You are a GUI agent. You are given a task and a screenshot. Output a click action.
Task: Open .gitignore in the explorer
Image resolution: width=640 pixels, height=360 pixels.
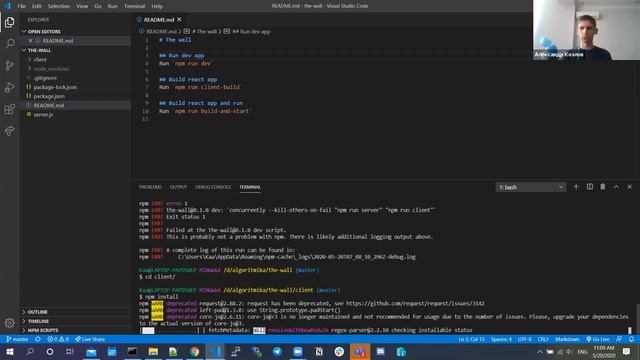(45, 78)
